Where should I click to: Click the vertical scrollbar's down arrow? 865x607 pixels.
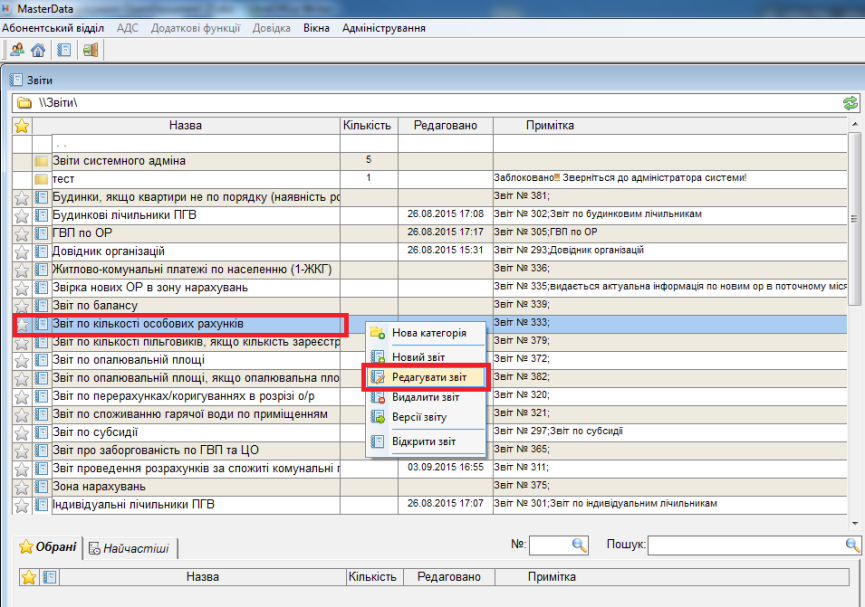point(857,522)
